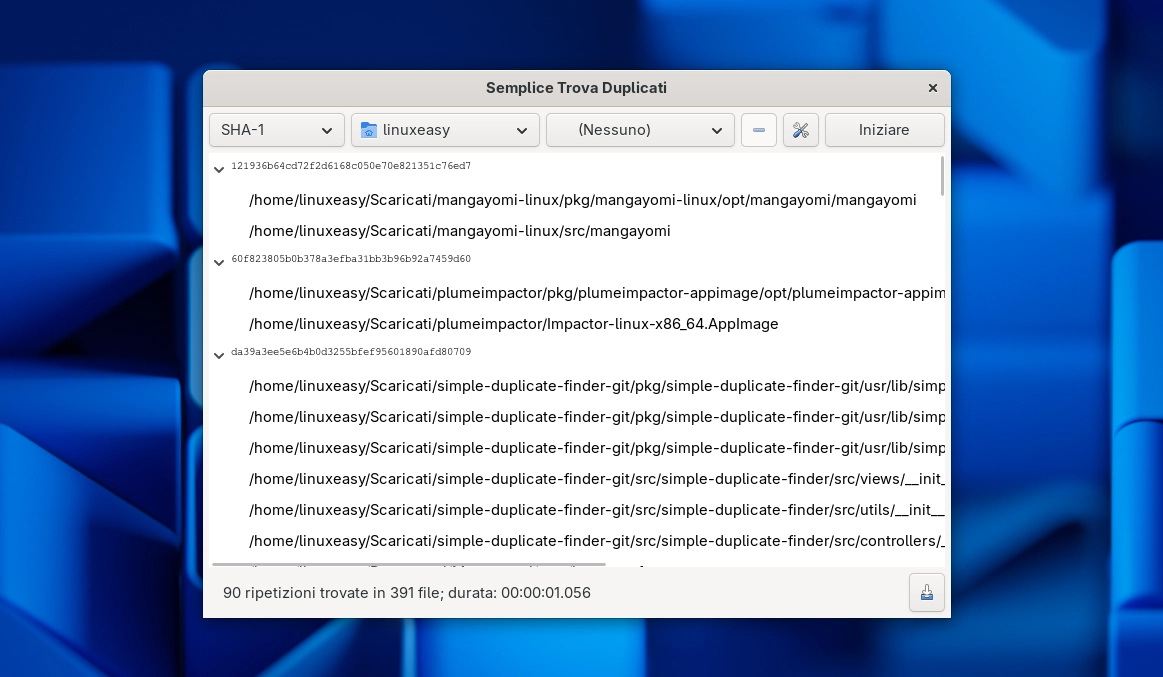Select the mangayomi src duplicate path
The height and width of the screenshot is (677, 1163).
click(x=460, y=231)
